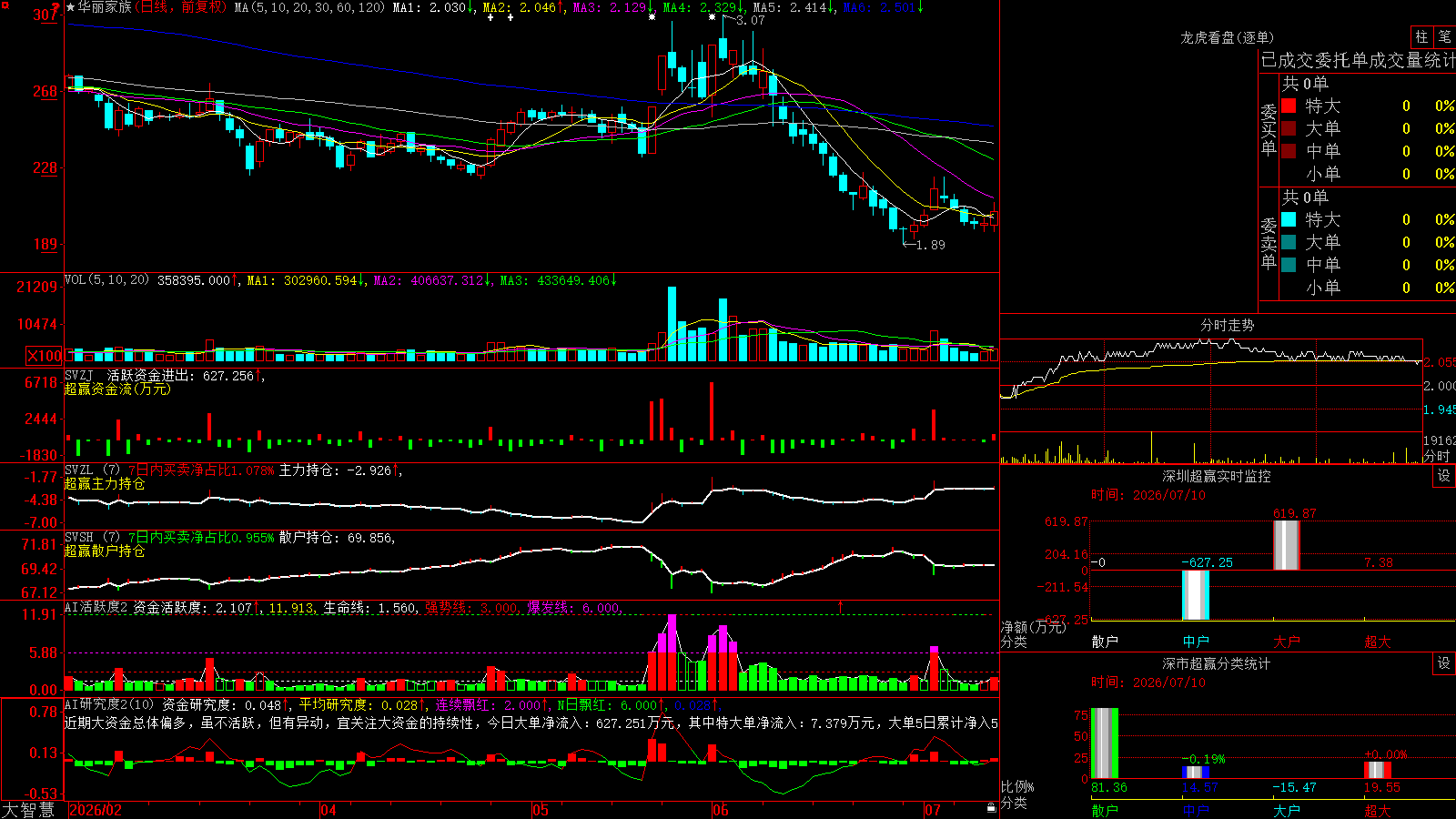The image size is (1456, 819).
Task: Click the dark red 中单 buy-order swatch
Action: click(x=1289, y=151)
